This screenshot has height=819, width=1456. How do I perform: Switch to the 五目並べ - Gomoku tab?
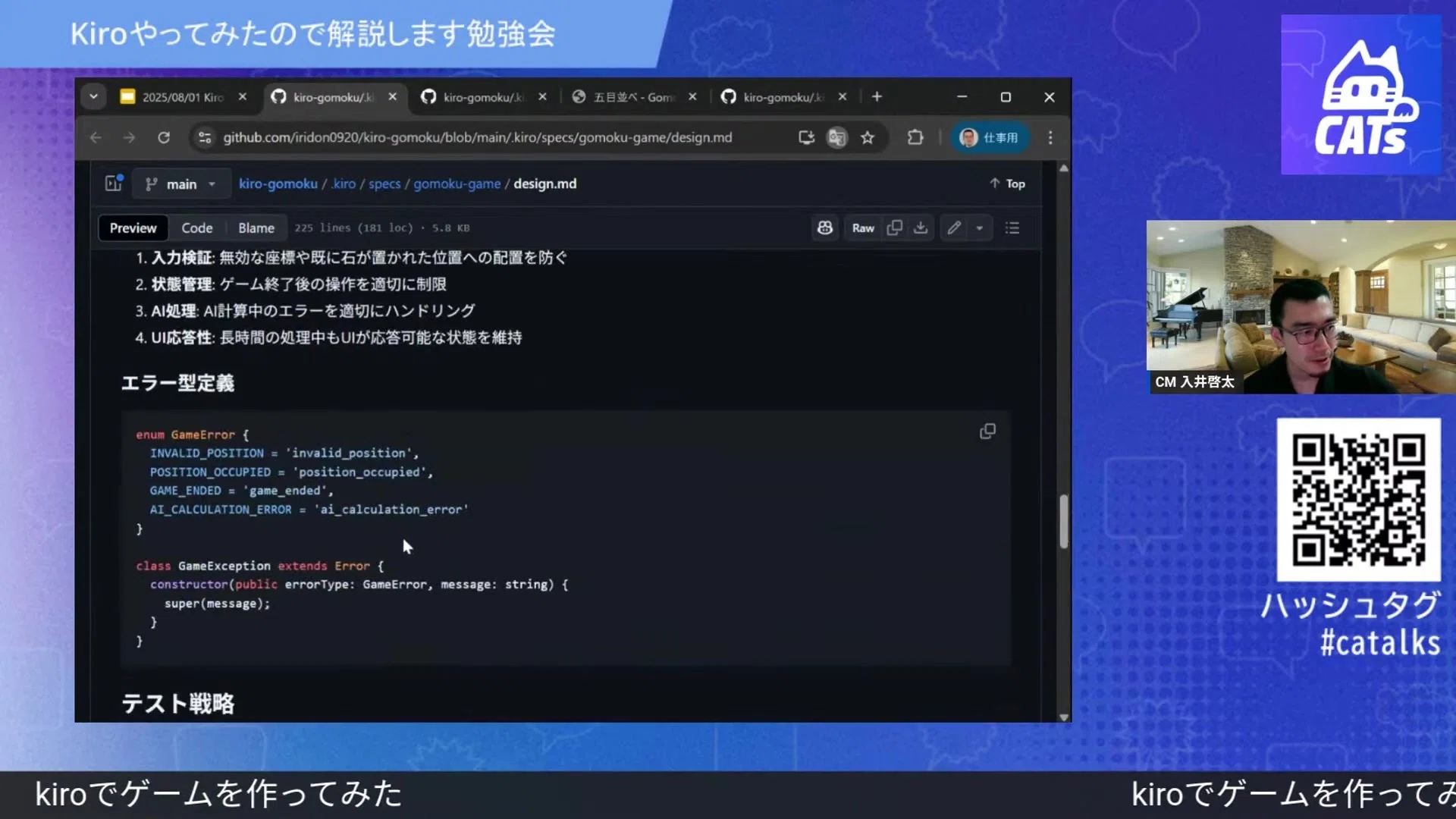coord(633,97)
